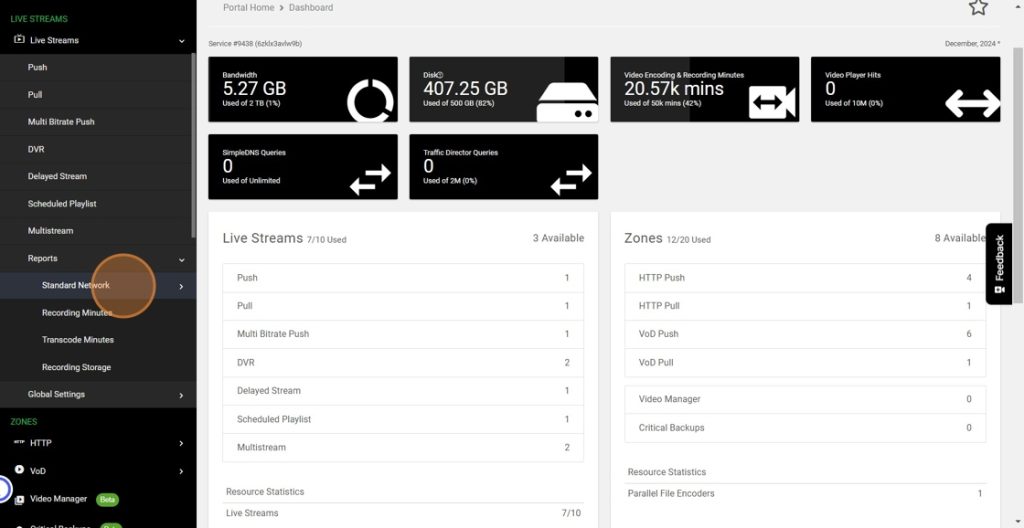The image size is (1024, 528).
Task: Expand the Global Settings submenu
Action: (x=181, y=395)
